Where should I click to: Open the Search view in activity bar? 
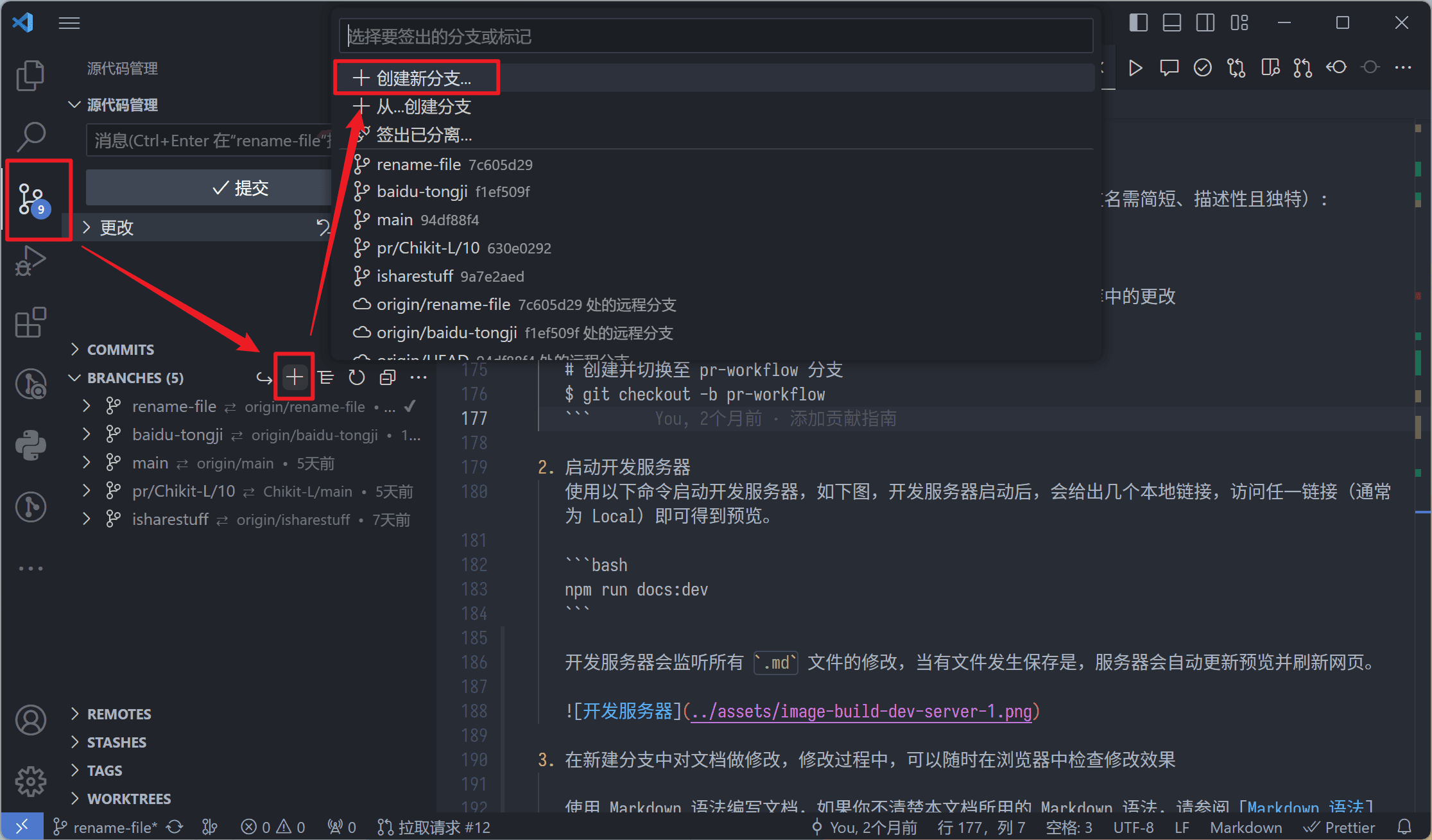tap(30, 136)
